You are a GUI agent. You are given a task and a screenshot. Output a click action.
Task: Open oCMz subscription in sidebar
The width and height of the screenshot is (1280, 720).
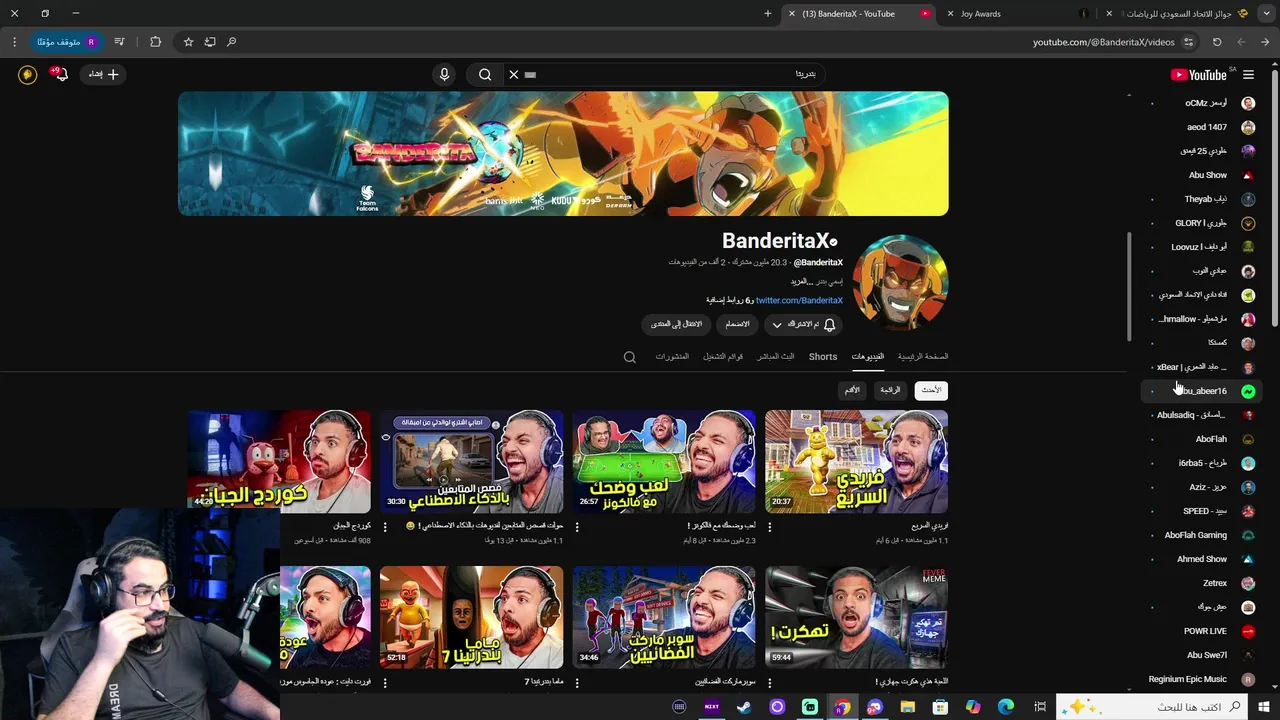coord(1203,103)
